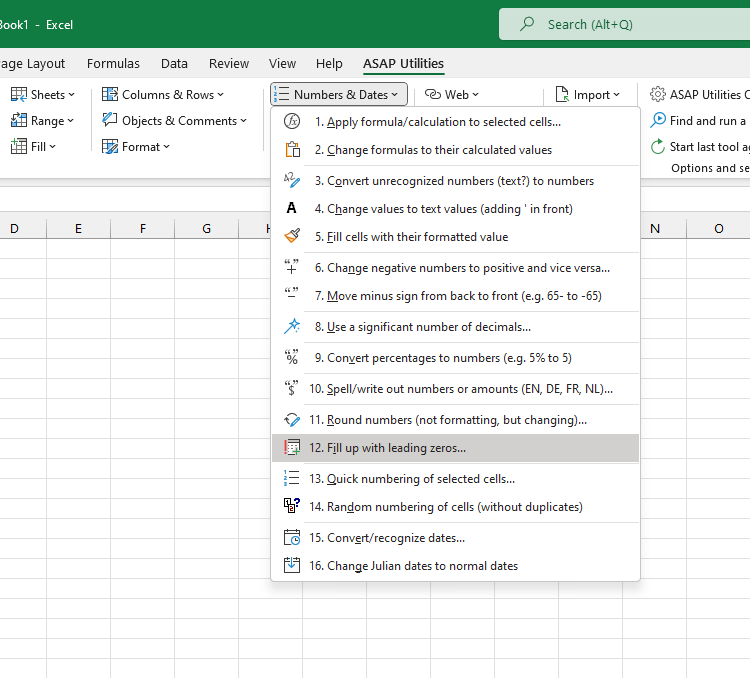Viewport: 750px width, 678px height.
Task: Click the Random numbering icon
Action: [x=292, y=506]
